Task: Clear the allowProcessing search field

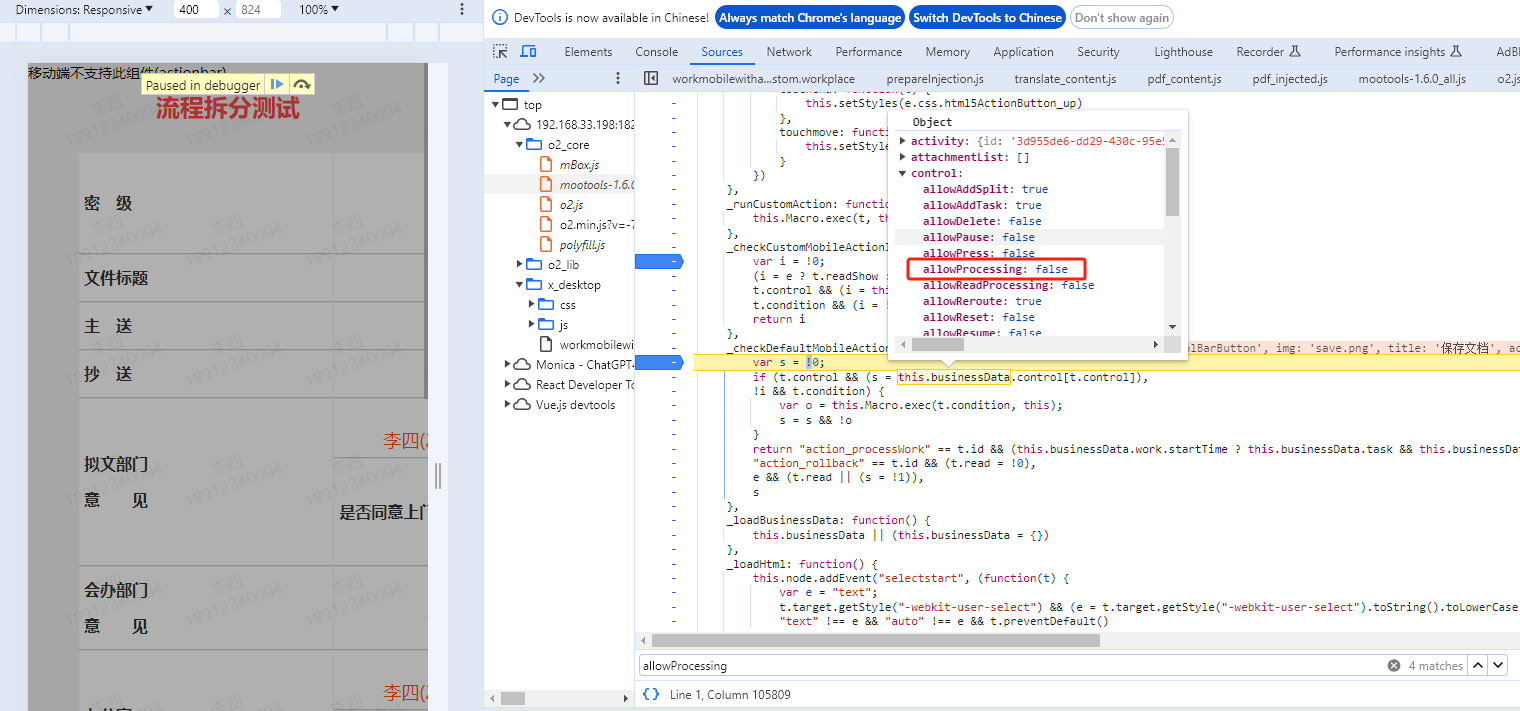Action: point(1393,665)
